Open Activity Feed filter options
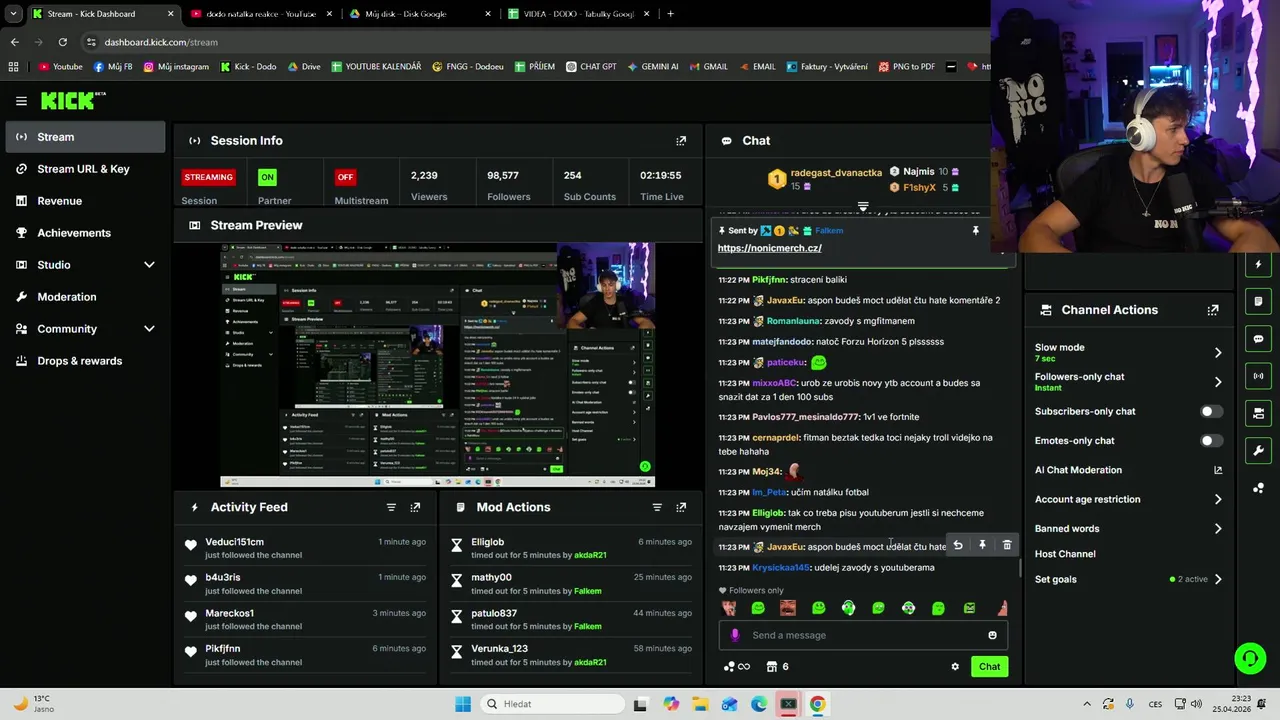Image resolution: width=1280 pixels, height=720 pixels. coord(391,508)
